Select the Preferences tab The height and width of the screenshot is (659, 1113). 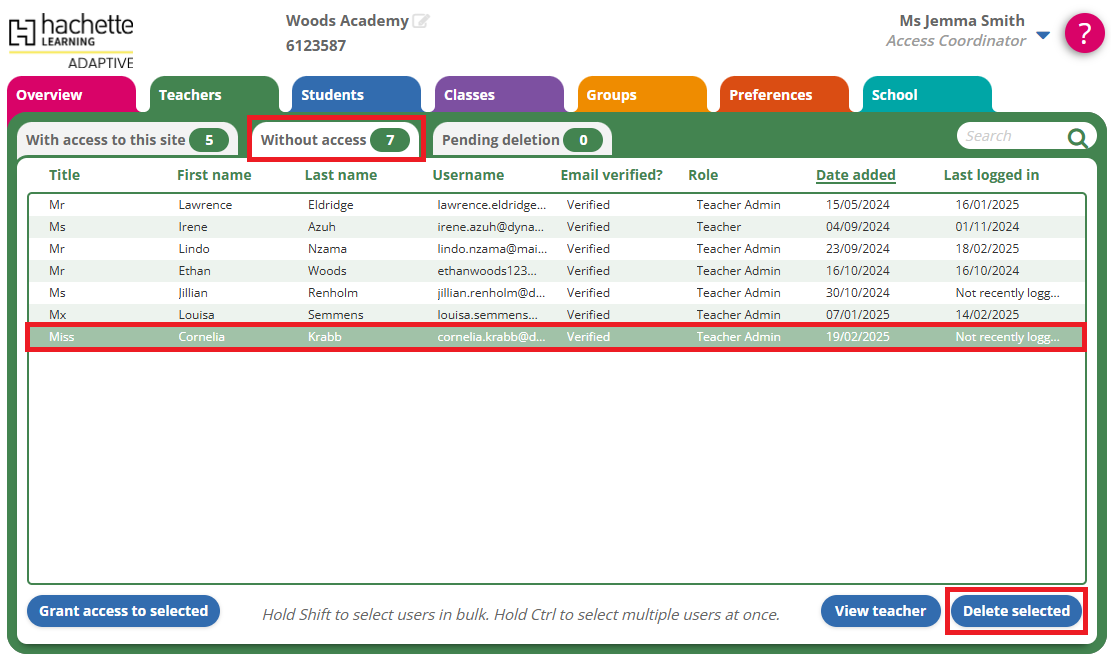tap(770, 95)
